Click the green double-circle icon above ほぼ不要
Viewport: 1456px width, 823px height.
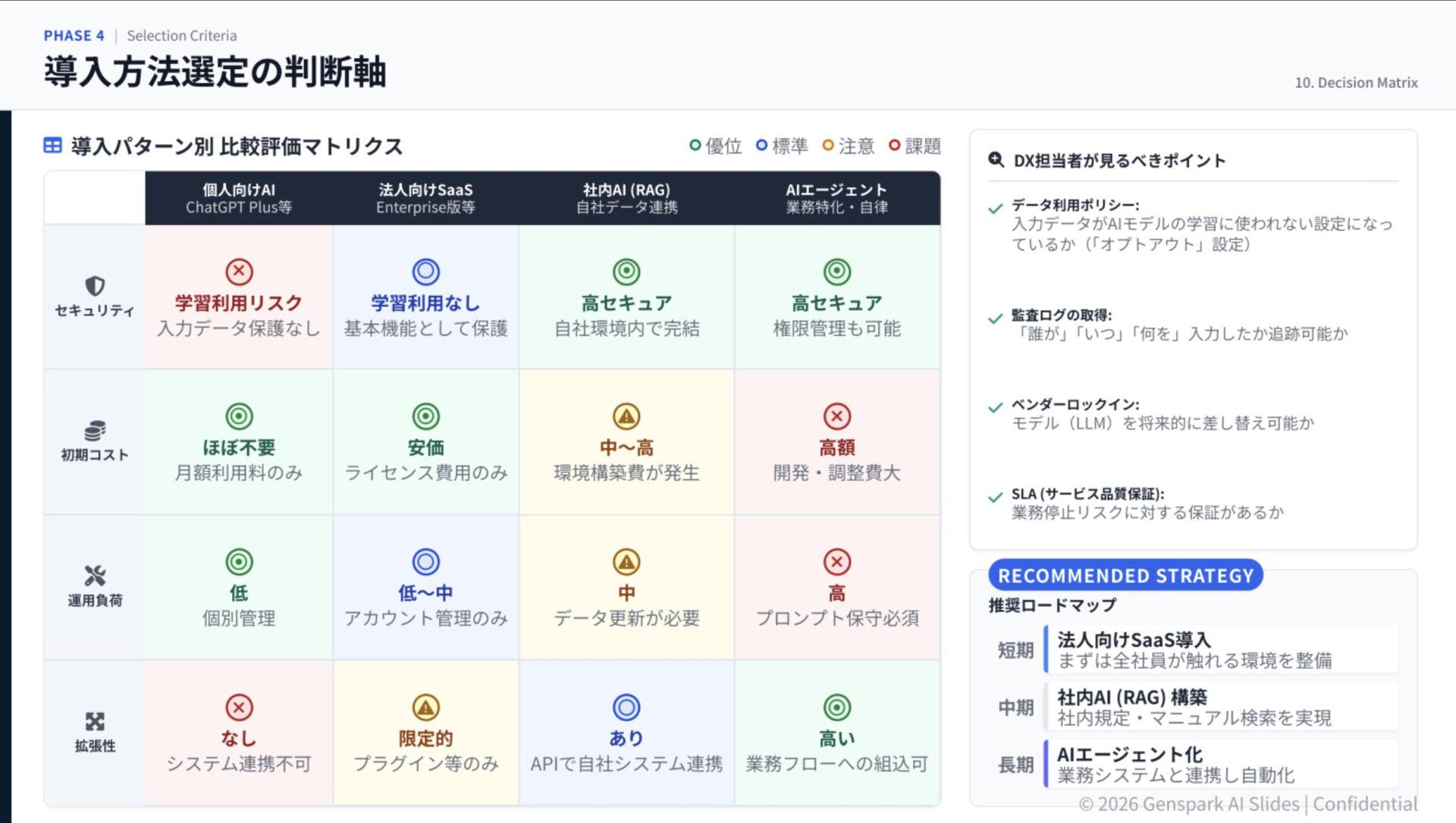(x=239, y=416)
